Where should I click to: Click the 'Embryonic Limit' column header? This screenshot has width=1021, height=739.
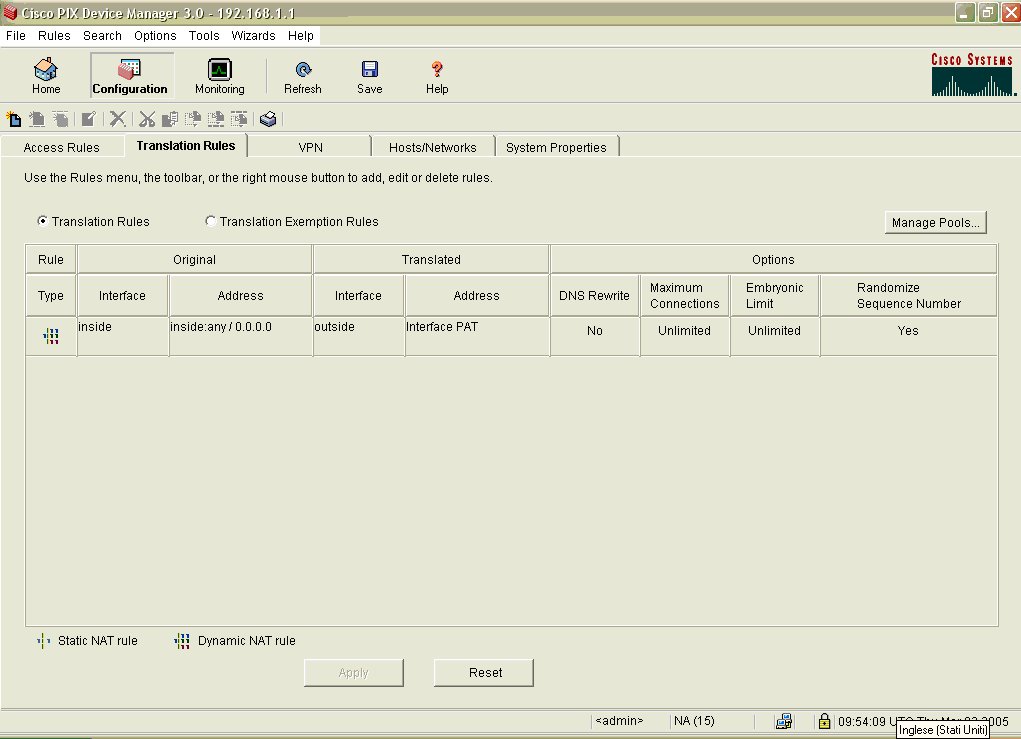tap(774, 296)
